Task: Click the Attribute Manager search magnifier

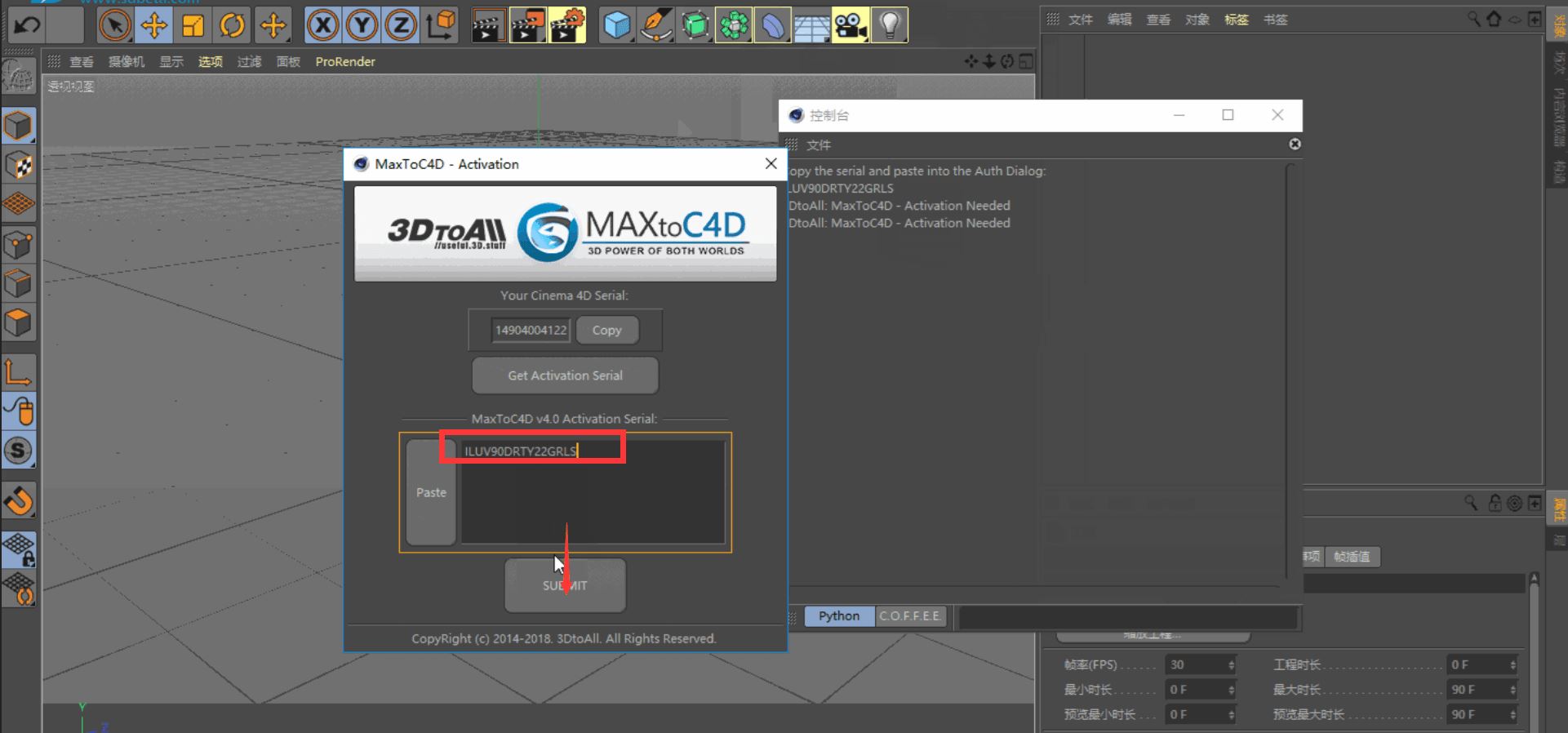Action: [1471, 503]
